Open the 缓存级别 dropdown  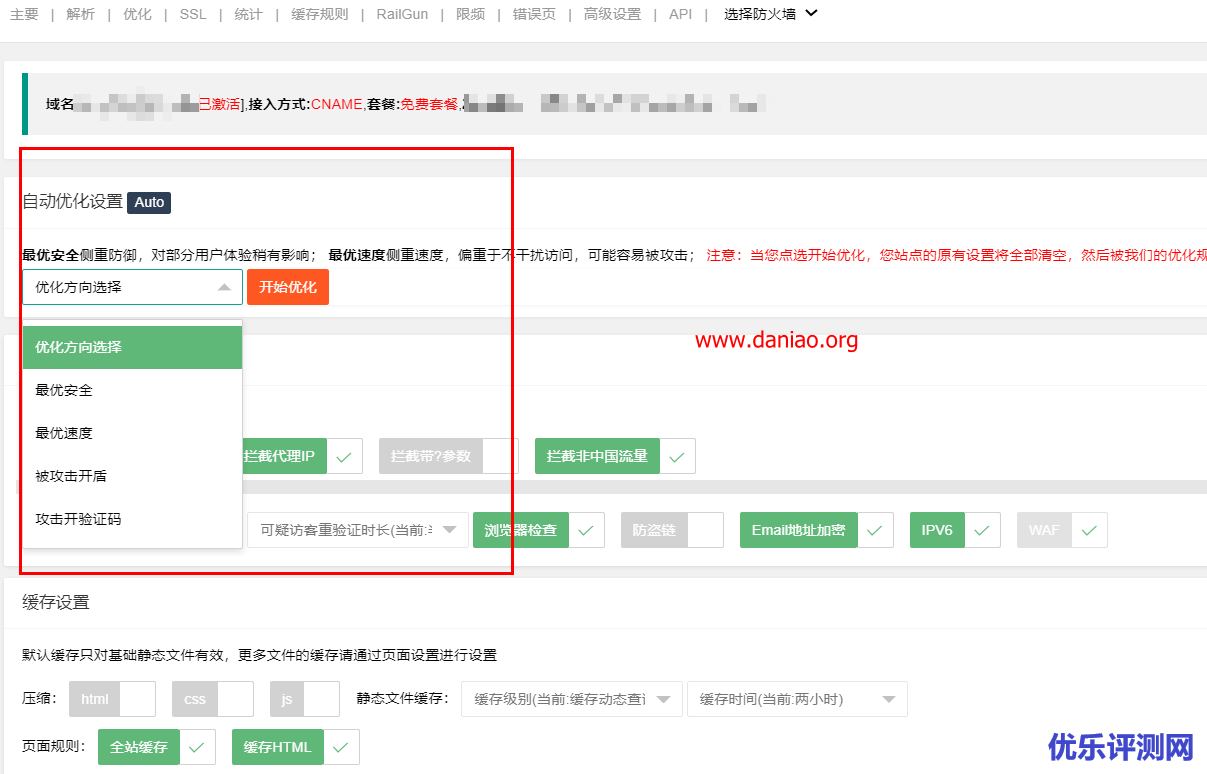click(572, 699)
